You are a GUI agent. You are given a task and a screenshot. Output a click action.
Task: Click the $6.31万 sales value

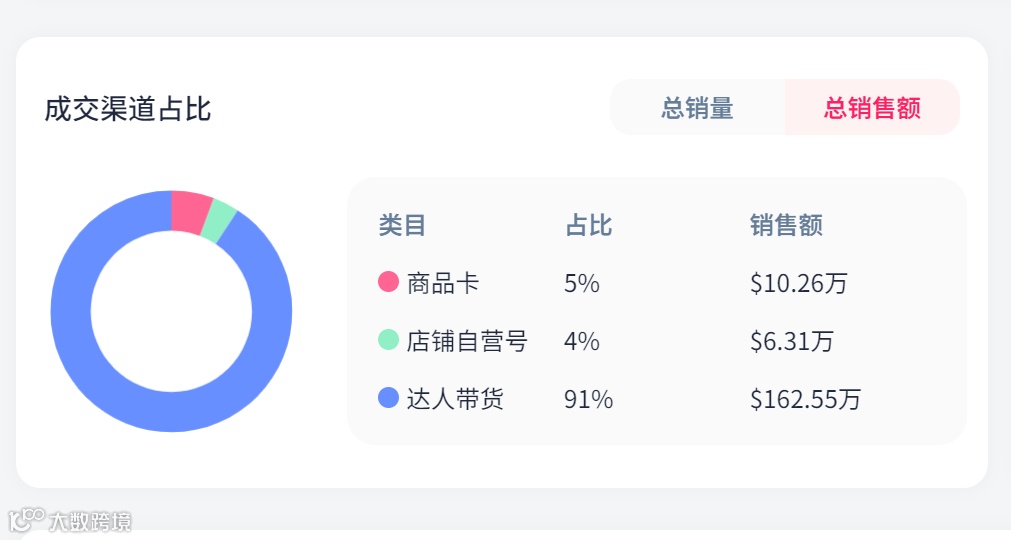click(x=792, y=341)
